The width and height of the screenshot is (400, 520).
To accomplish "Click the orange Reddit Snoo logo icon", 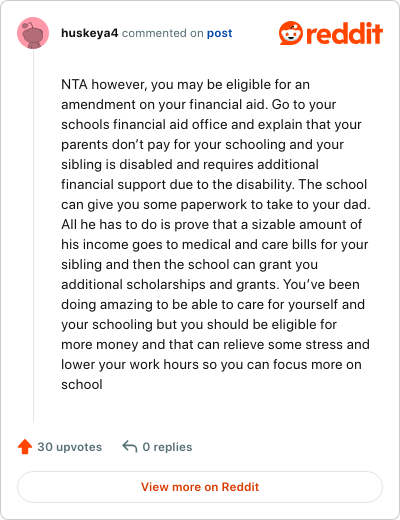I will pos(291,33).
